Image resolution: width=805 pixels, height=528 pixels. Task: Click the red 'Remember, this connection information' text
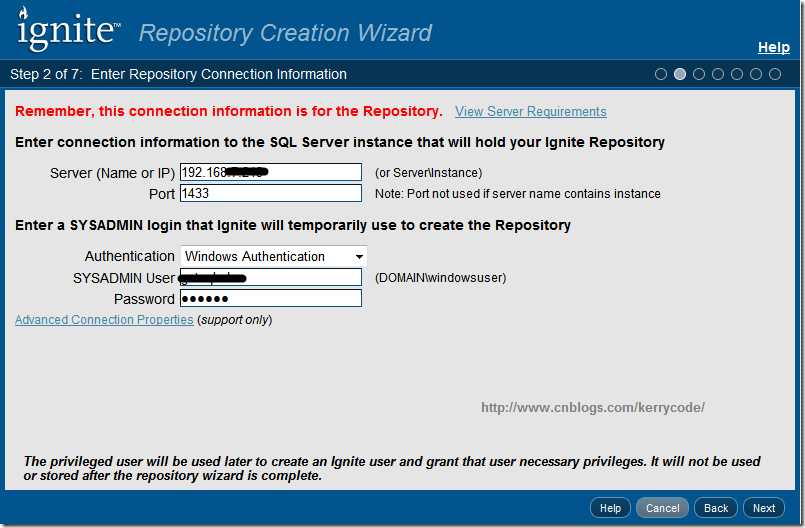(228, 111)
